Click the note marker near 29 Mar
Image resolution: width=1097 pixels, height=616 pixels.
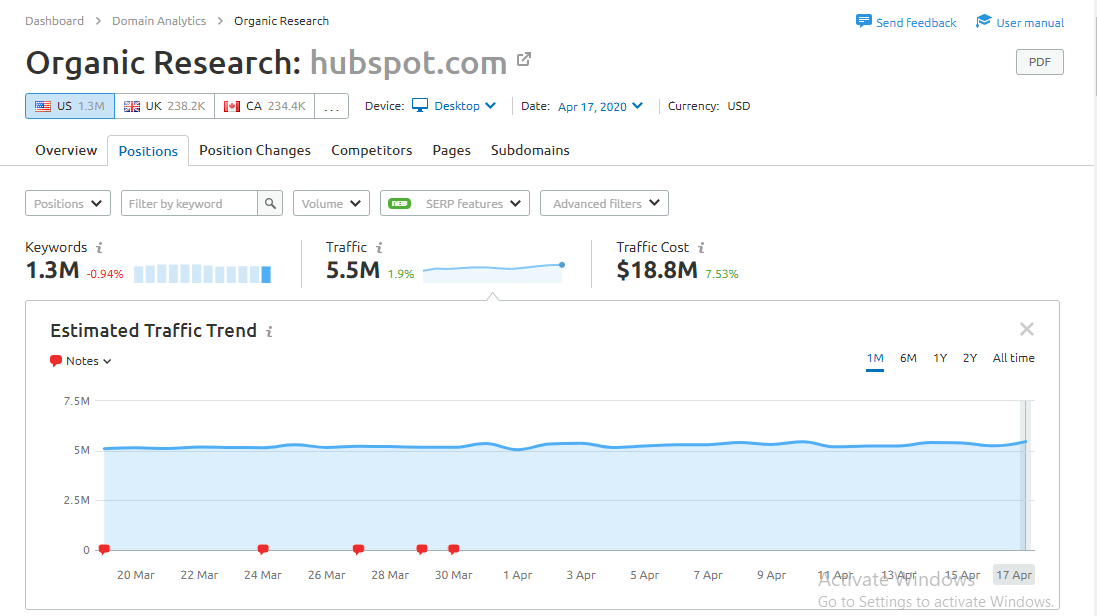point(422,550)
